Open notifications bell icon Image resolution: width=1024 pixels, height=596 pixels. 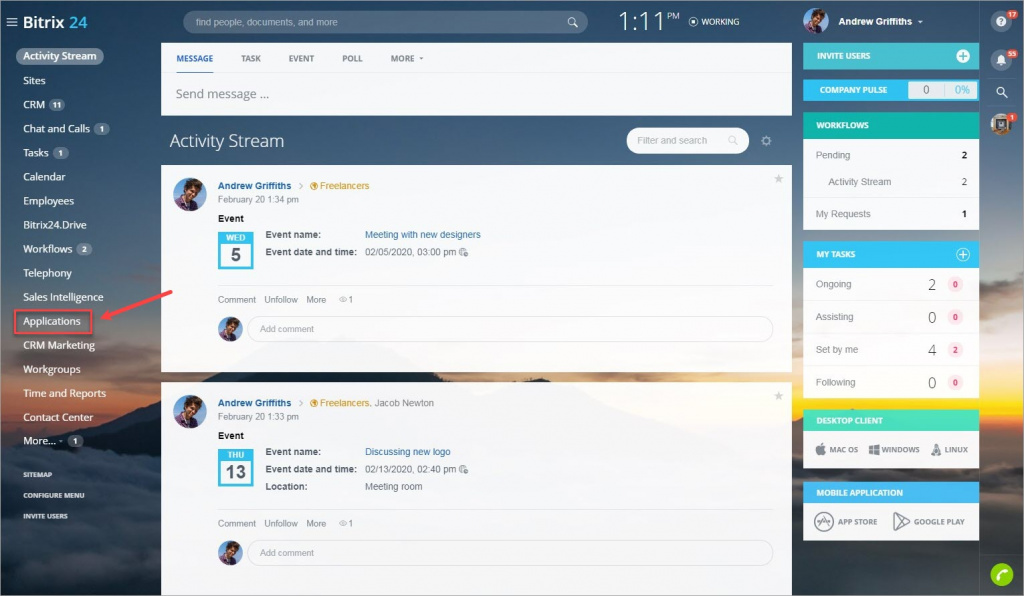(x=1000, y=60)
